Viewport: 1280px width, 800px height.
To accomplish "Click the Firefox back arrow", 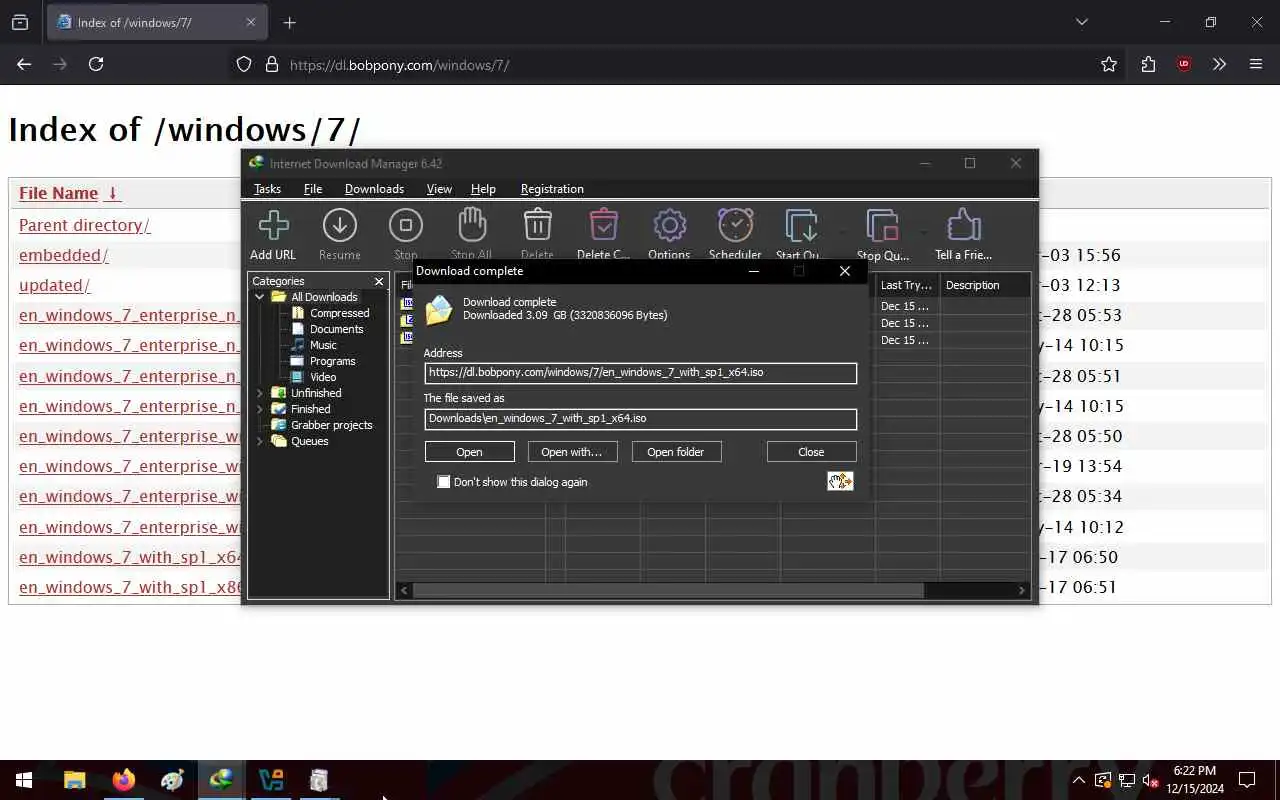I will click(x=24, y=64).
